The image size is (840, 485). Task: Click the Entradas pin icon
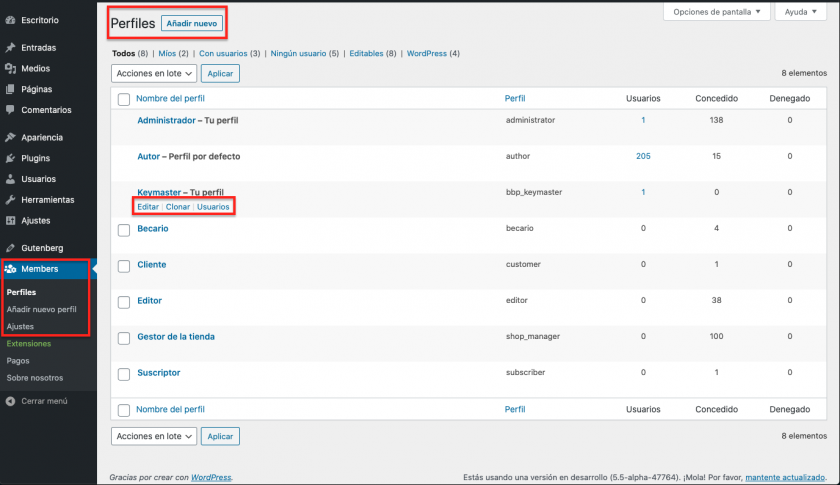click(10, 47)
